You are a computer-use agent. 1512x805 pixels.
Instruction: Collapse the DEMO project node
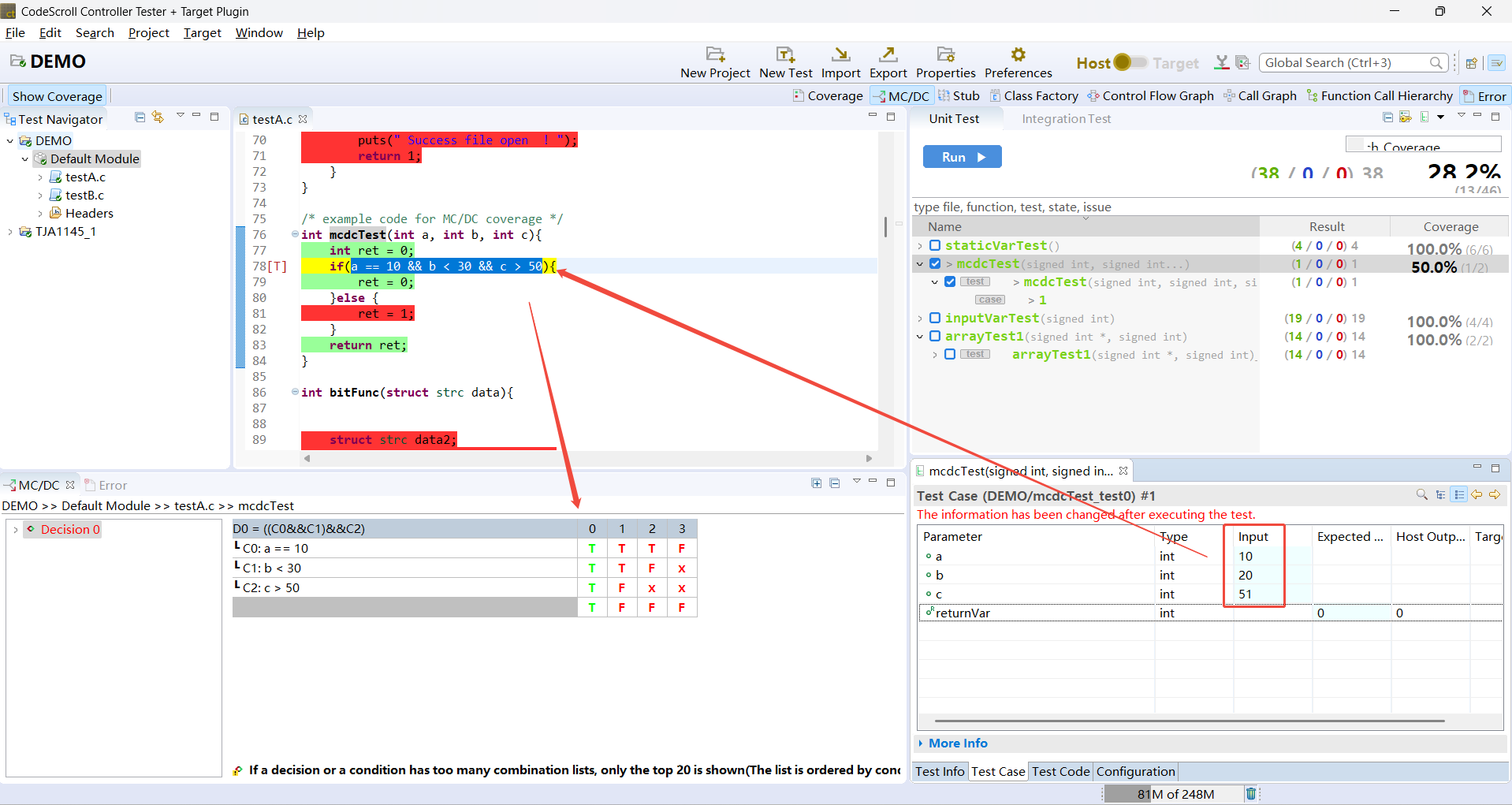(10, 141)
